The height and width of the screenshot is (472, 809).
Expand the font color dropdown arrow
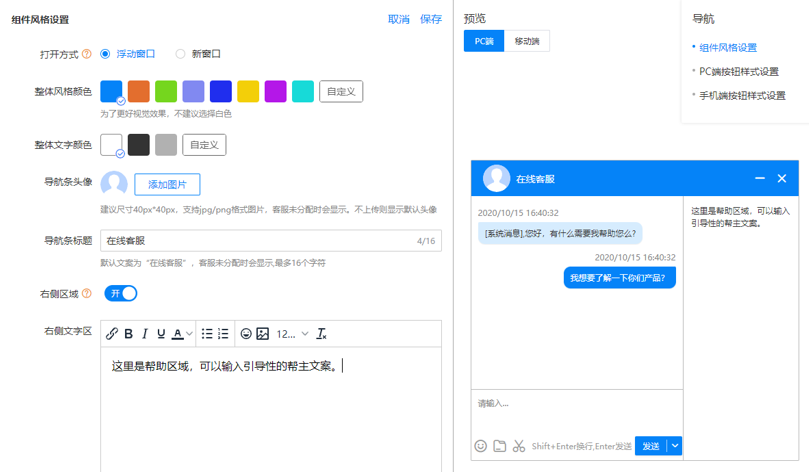pyautogui.click(x=189, y=334)
